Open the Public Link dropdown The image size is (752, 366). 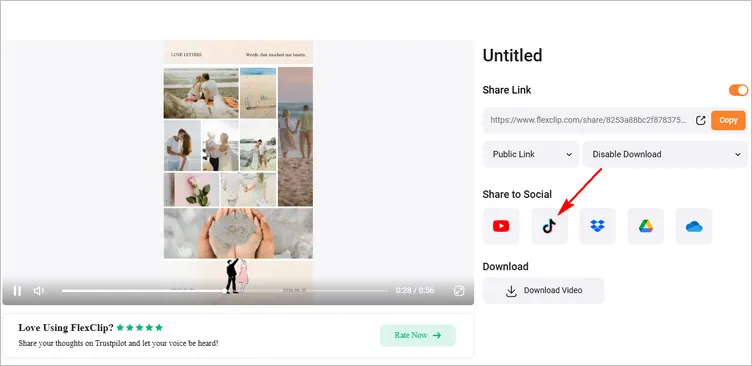531,154
